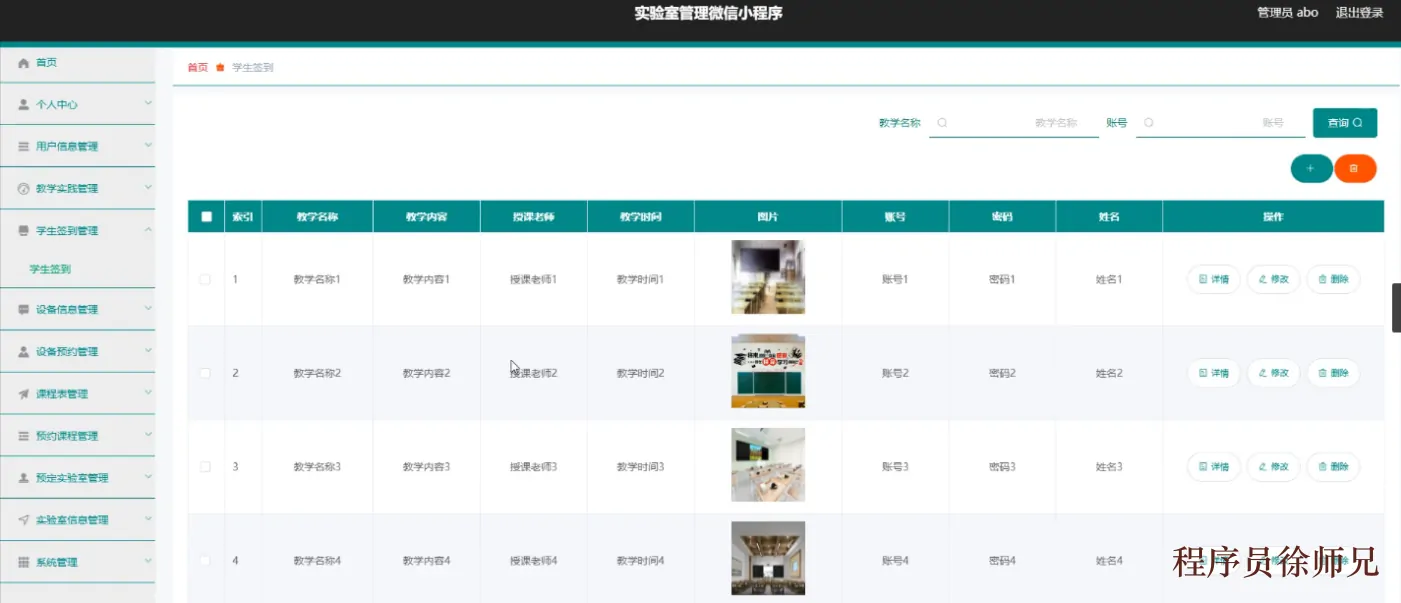The width and height of the screenshot is (1401, 603).
Task: Open the blackboard thumbnail in row 2
Action: pyautogui.click(x=768, y=371)
